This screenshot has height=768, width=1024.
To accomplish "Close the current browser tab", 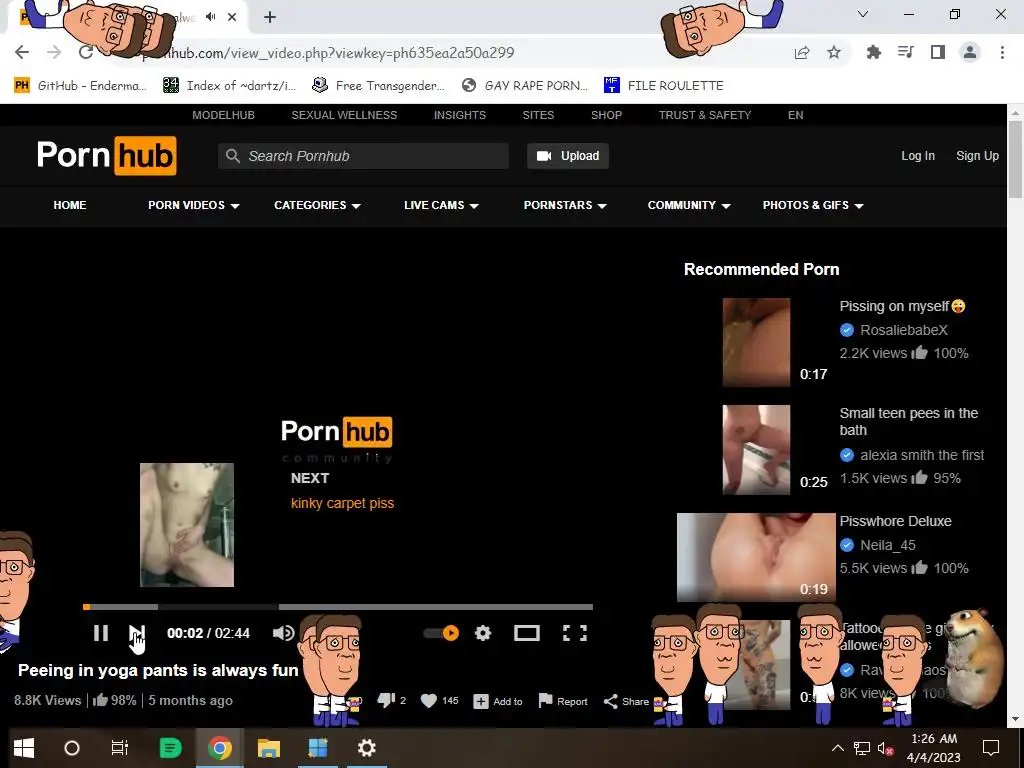I will click(232, 17).
